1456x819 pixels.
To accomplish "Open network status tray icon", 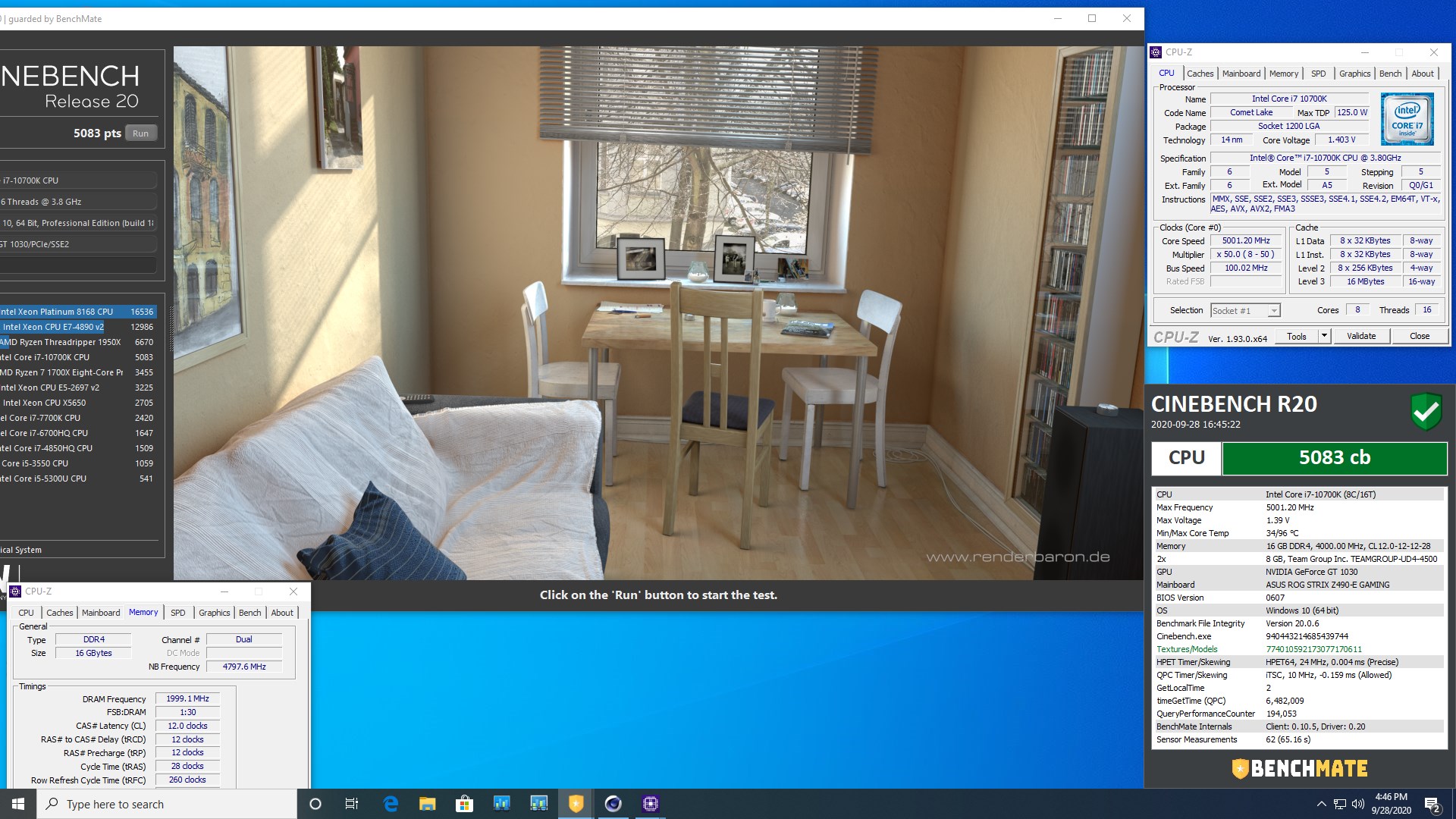I will tap(1340, 804).
